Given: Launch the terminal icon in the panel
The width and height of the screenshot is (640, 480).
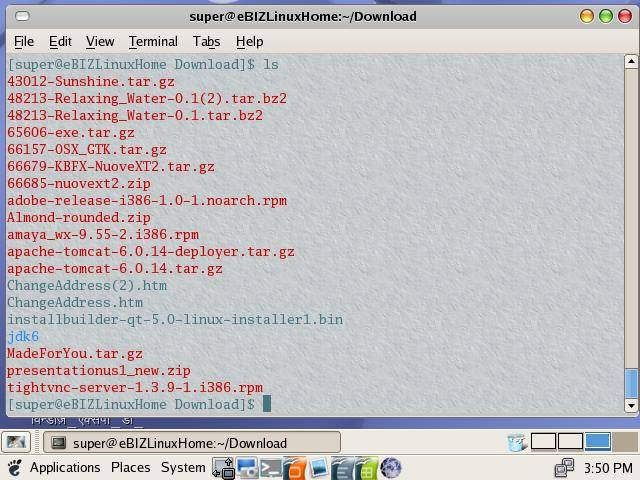Looking at the screenshot, I should pyautogui.click(x=271, y=468).
